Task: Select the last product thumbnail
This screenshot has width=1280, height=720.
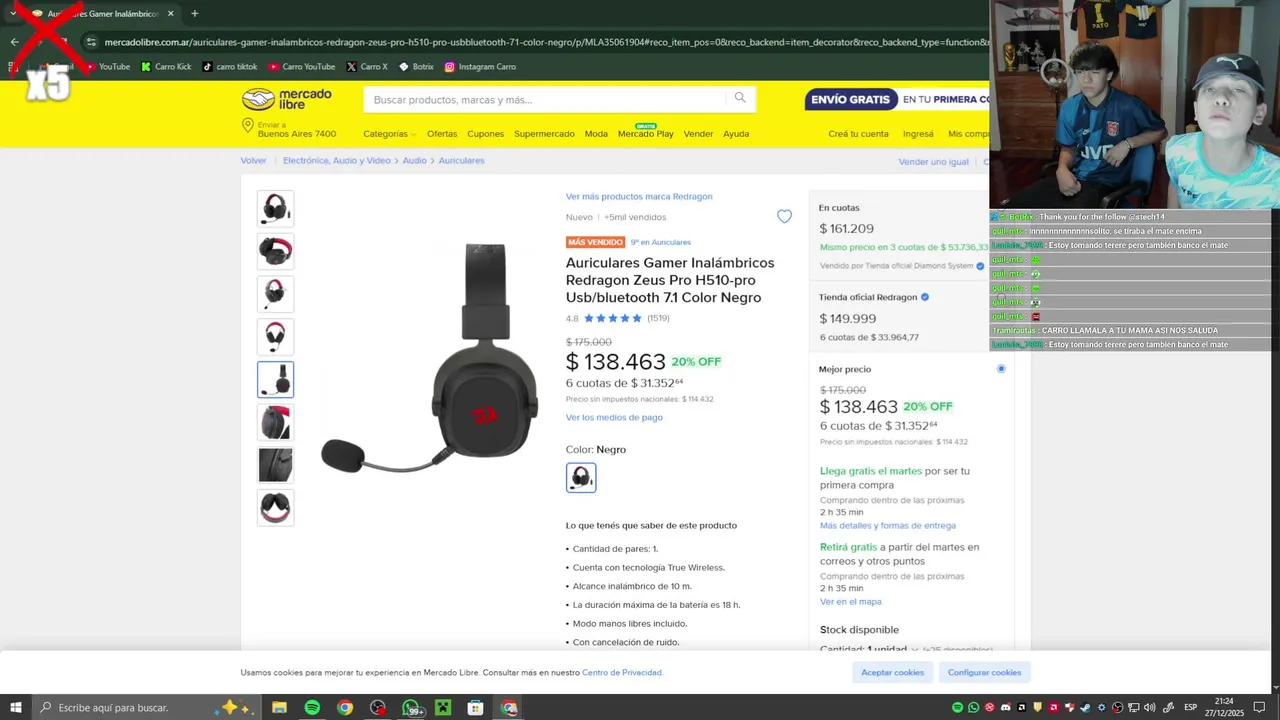Action: coord(275,508)
